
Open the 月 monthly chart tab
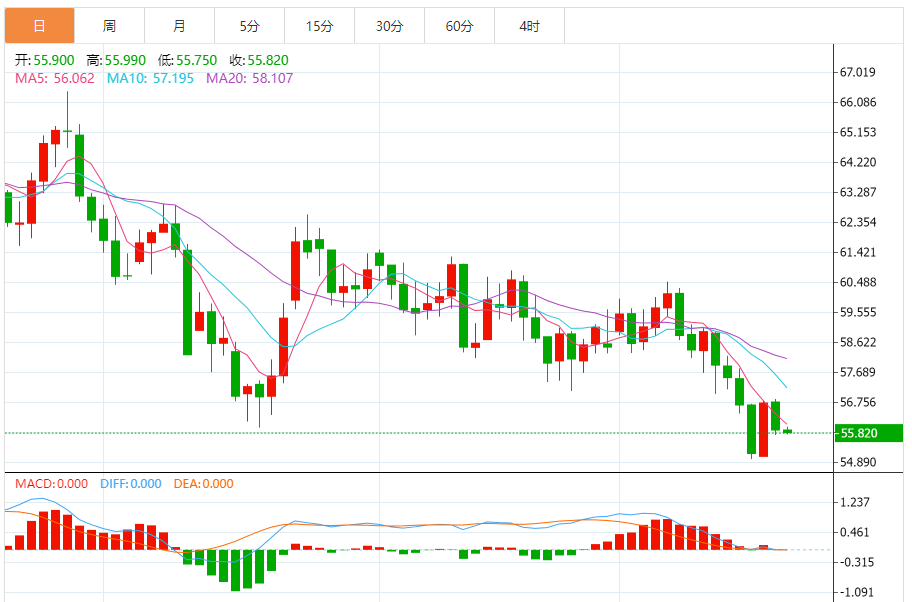(x=179, y=26)
